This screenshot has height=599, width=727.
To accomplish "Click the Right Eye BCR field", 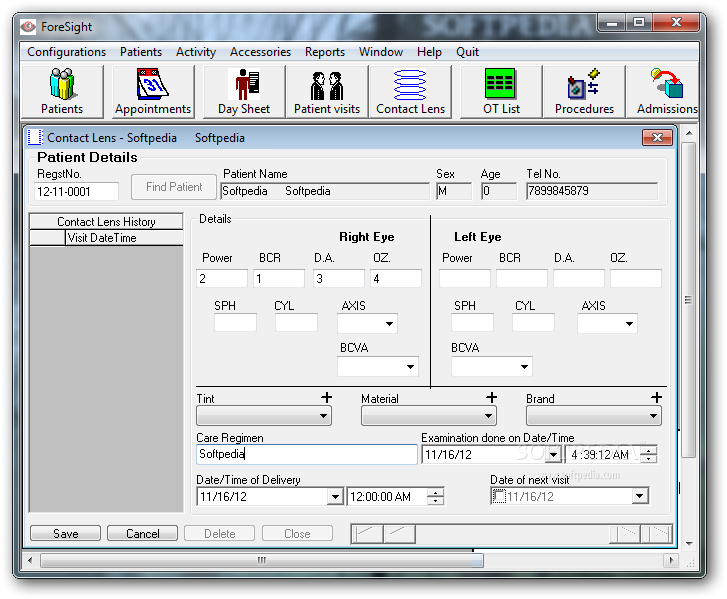I will pyautogui.click(x=279, y=278).
